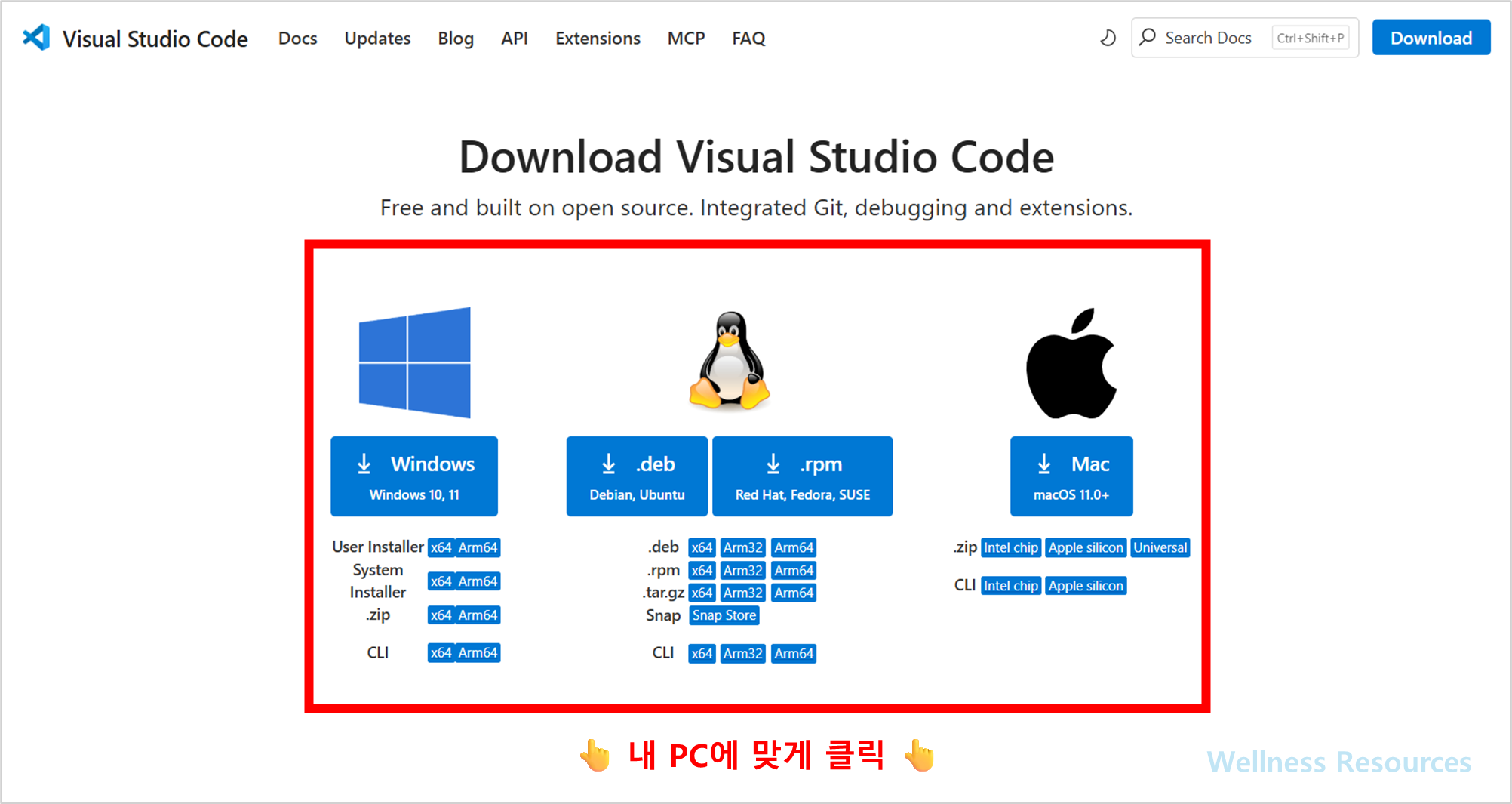Select Mac .zip Universal download

pyautogui.click(x=1160, y=547)
